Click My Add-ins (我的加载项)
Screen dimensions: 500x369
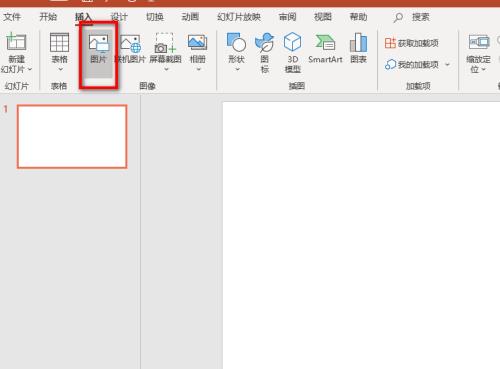412,64
